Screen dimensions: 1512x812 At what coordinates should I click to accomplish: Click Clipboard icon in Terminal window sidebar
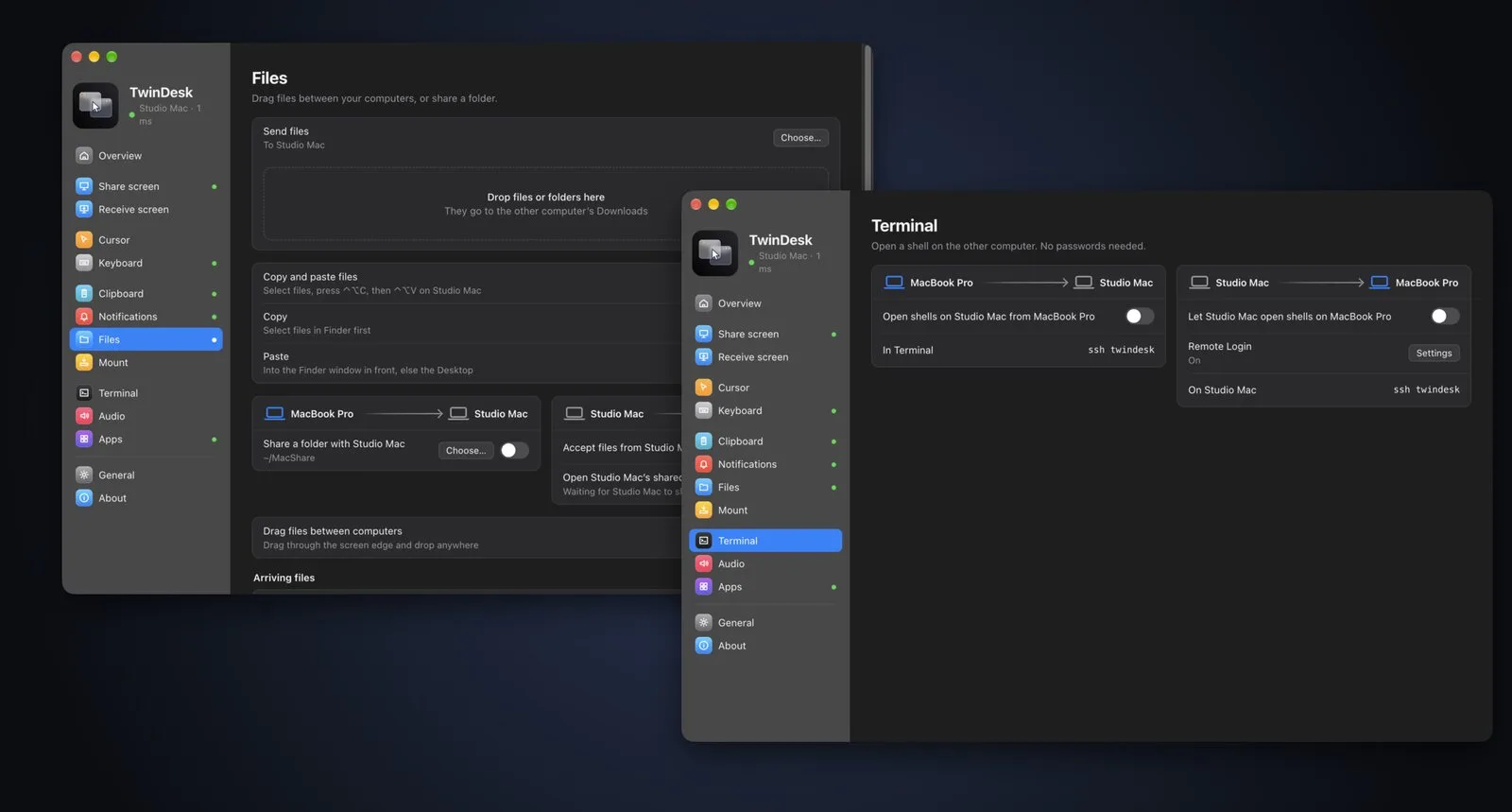coord(704,441)
